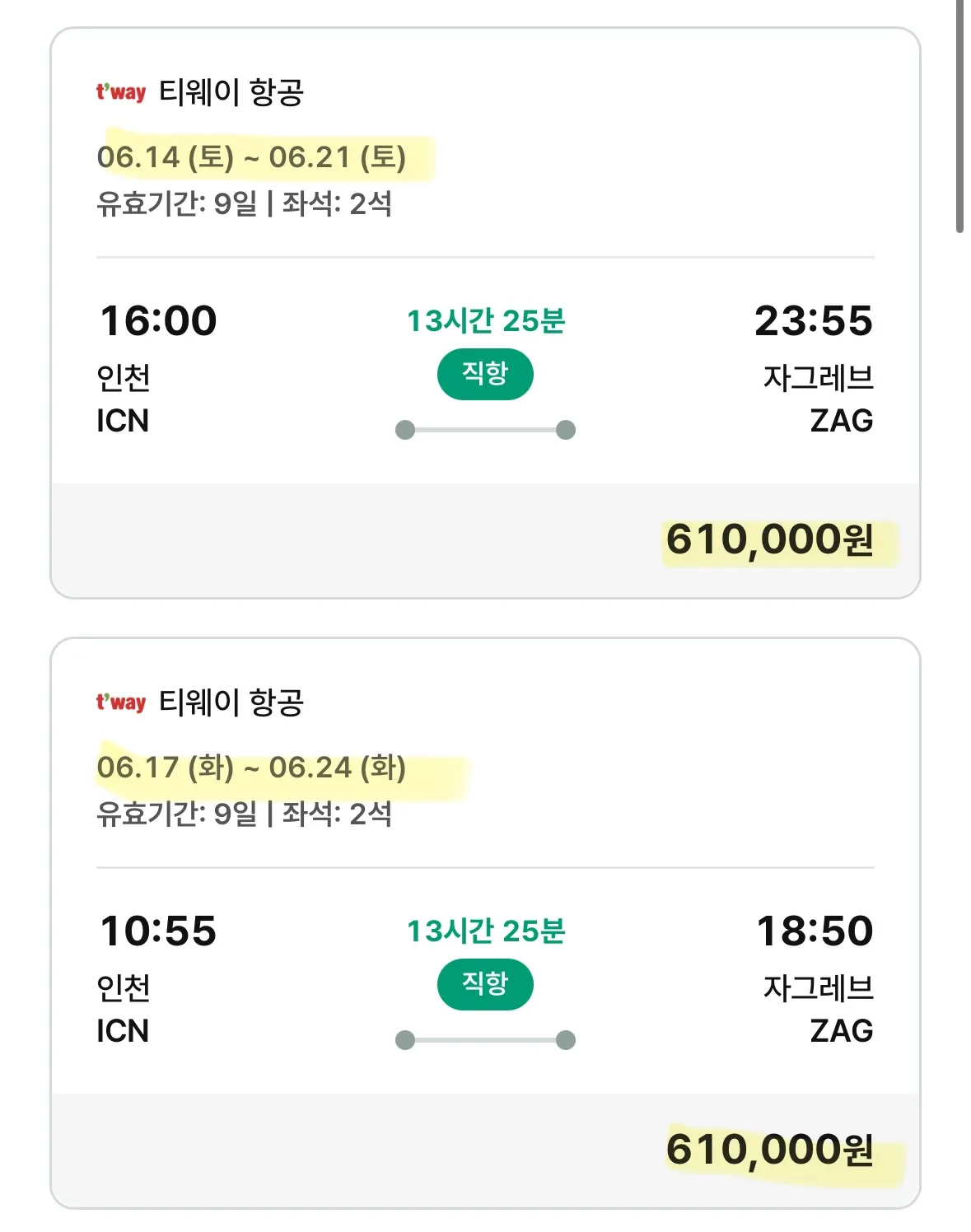Tap the 16:00 departure time
971x1232 pixels.
click(x=158, y=320)
